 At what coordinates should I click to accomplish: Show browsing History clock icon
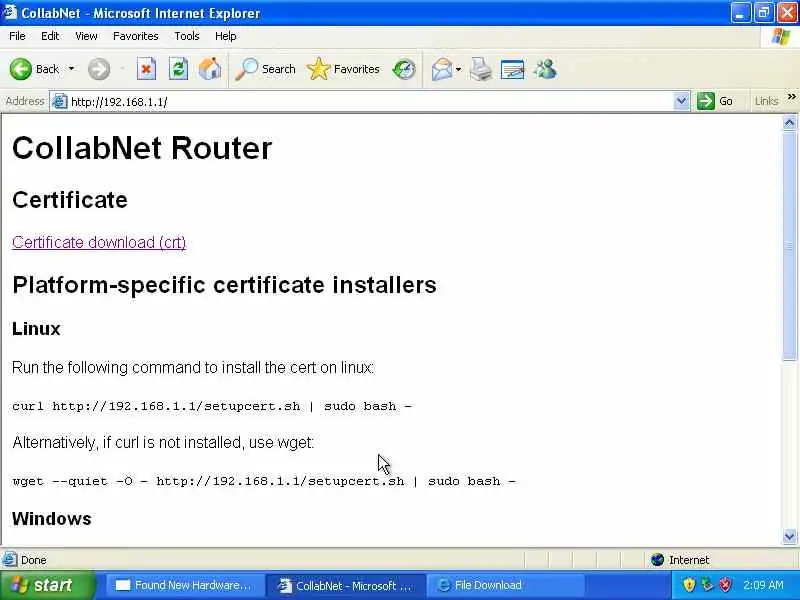(x=404, y=69)
